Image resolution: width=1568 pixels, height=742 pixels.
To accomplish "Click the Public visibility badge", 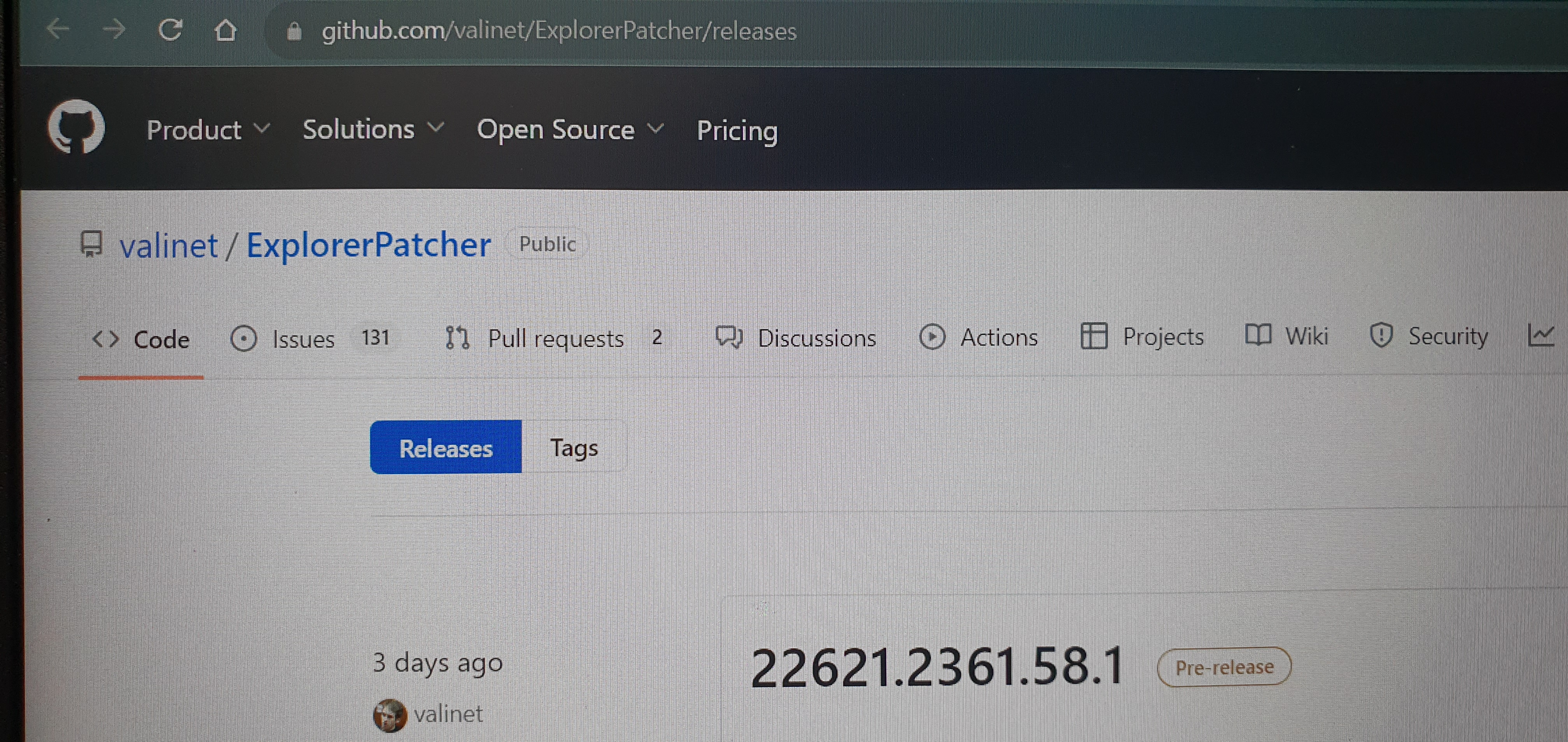I will [x=547, y=244].
